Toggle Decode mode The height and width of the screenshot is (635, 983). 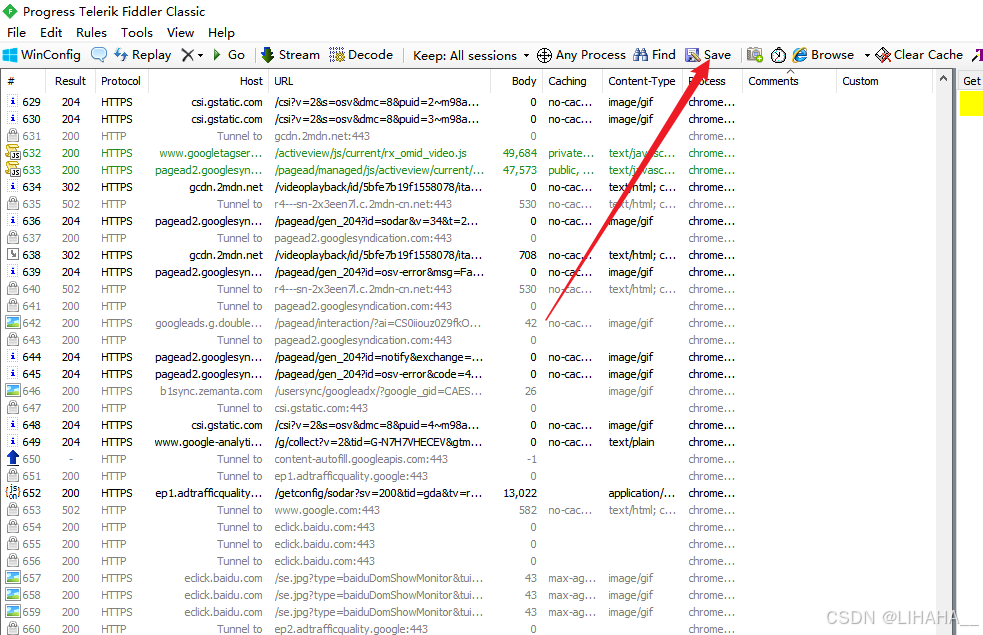tap(361, 55)
